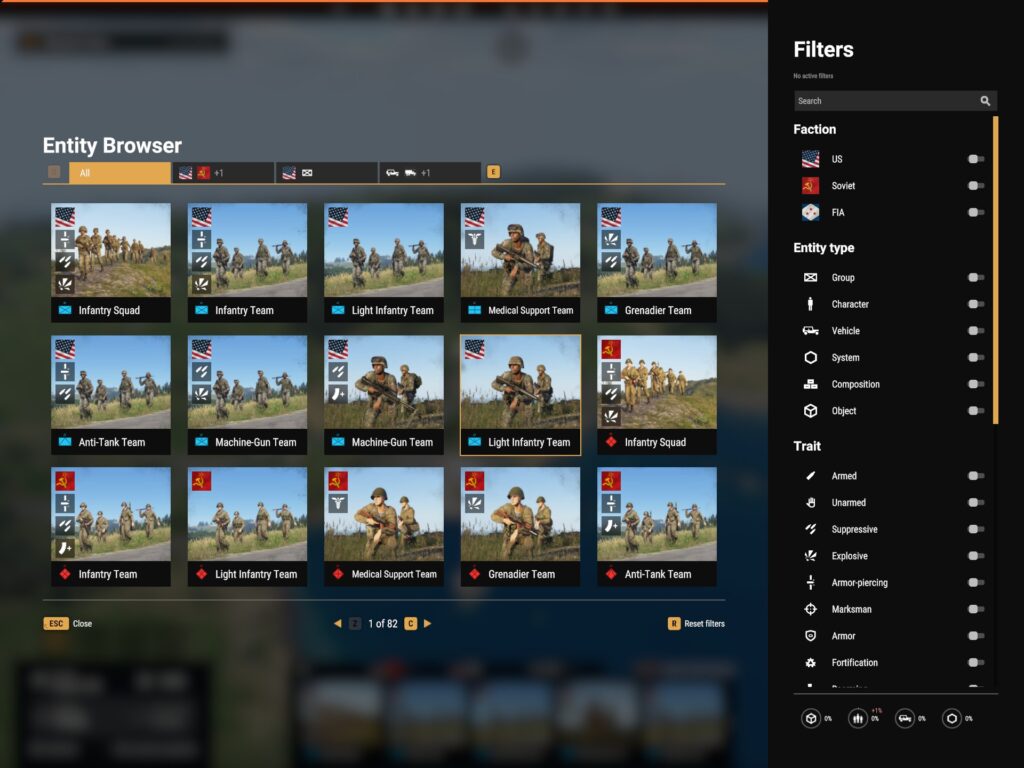Enable the US faction filter toggle
This screenshot has height=768, width=1024.
point(975,159)
